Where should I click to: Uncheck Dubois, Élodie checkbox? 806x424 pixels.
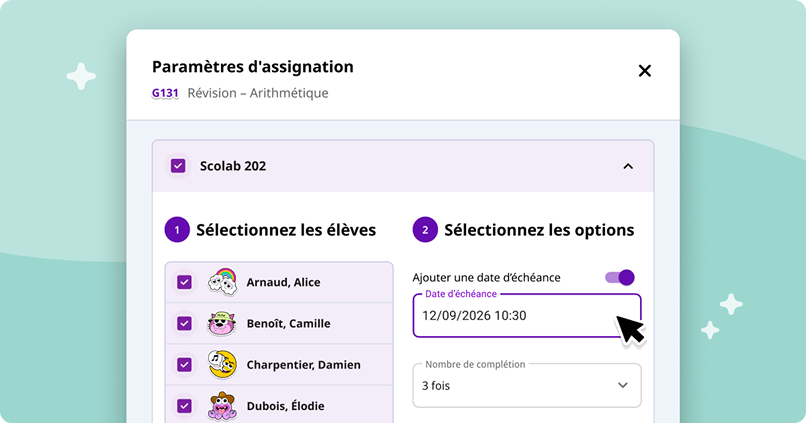click(x=184, y=406)
